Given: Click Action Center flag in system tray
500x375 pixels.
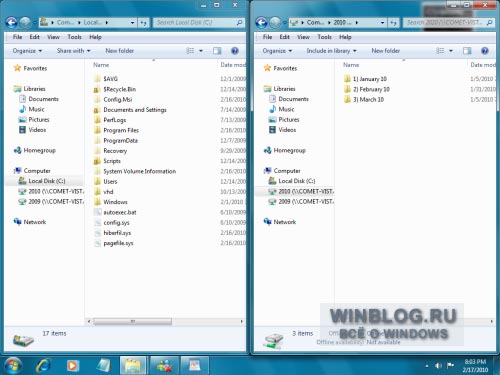Looking at the screenshot, I should (450, 366).
